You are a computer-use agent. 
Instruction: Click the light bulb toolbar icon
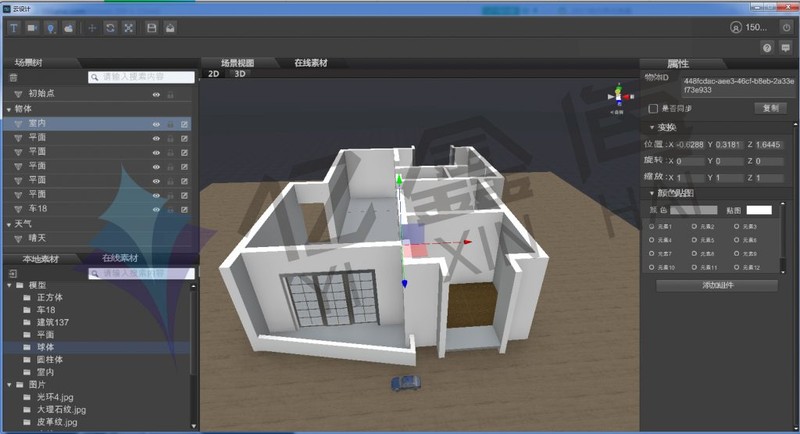[x=51, y=28]
